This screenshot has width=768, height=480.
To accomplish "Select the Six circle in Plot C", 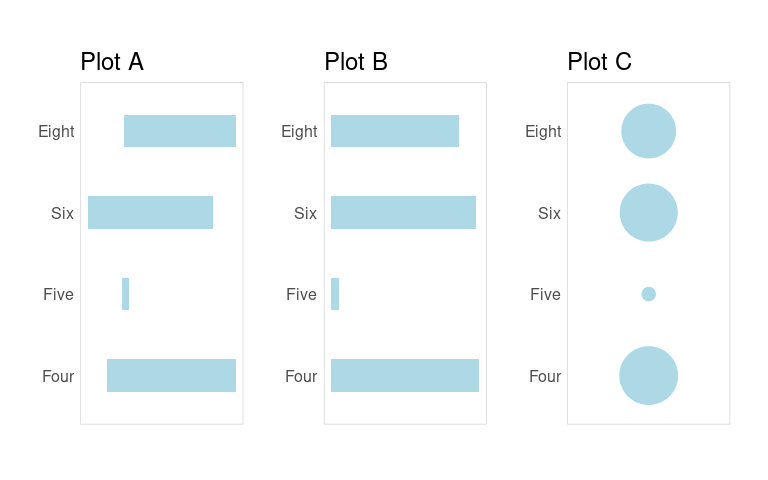I will 648,213.
